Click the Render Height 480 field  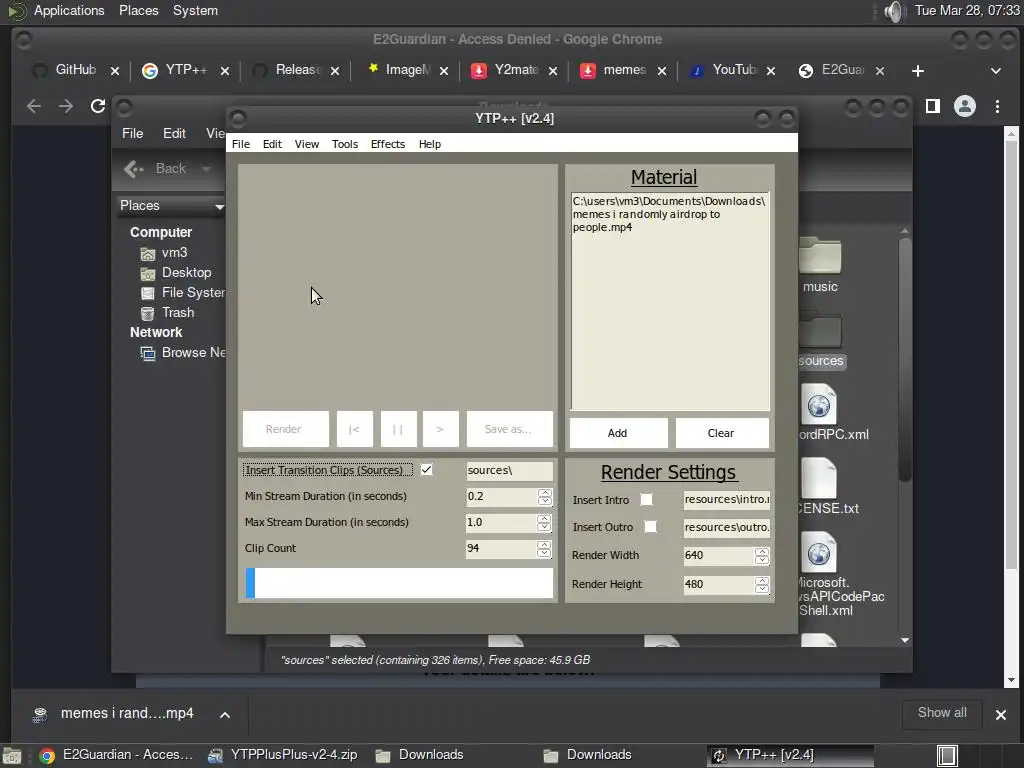click(718, 584)
